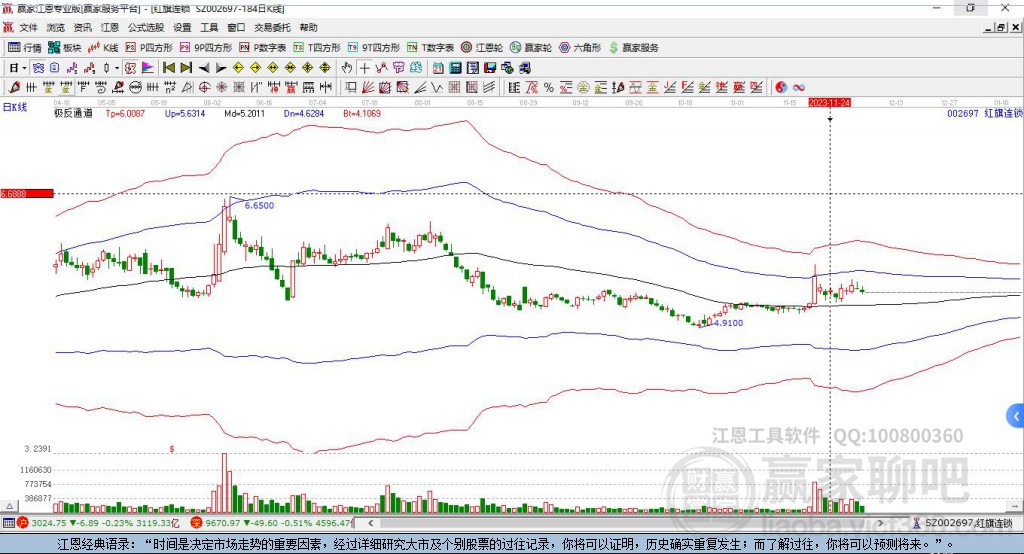1024x554 pixels.
Task: Click the status bar grid icon
Action: (8, 523)
